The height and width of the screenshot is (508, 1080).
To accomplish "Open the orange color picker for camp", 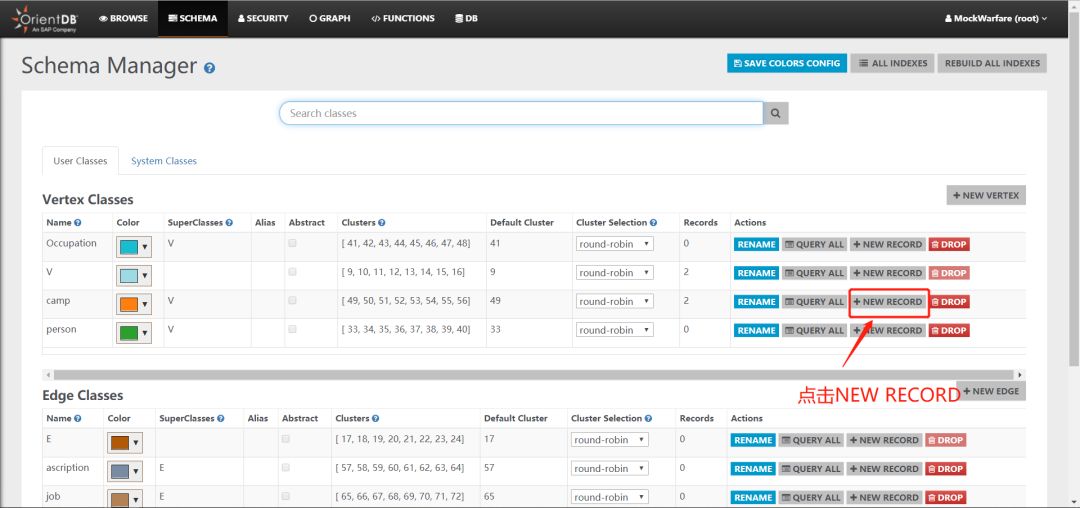I will [134, 305].
